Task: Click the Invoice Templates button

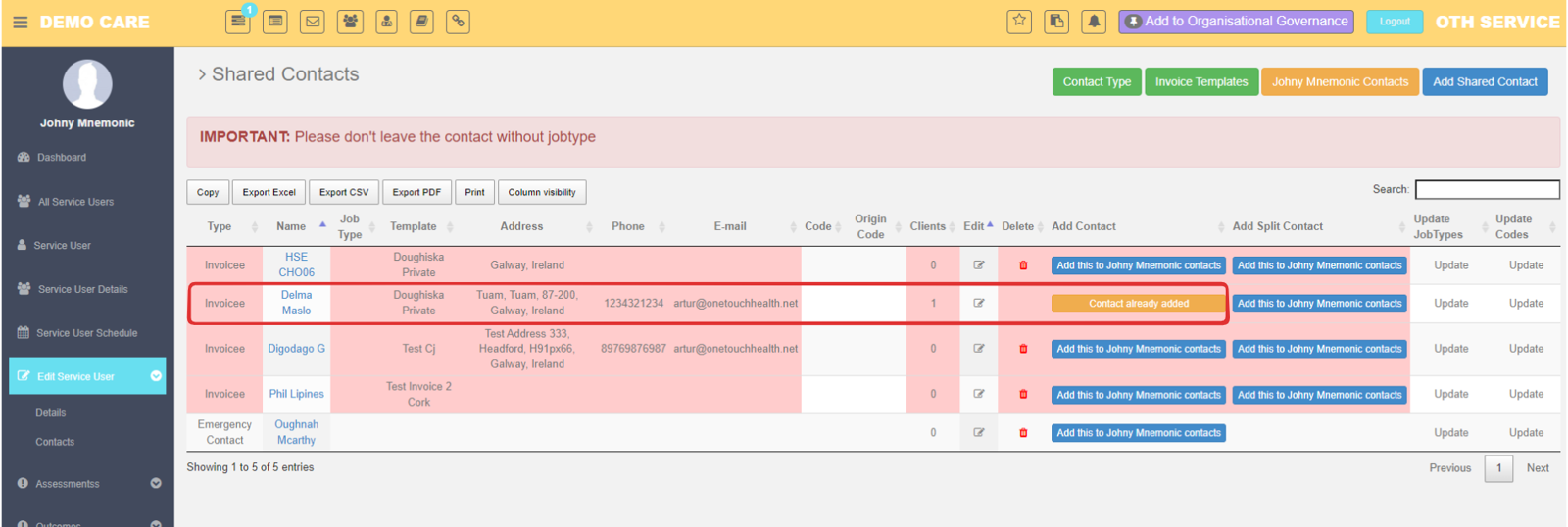Action: pos(1201,81)
